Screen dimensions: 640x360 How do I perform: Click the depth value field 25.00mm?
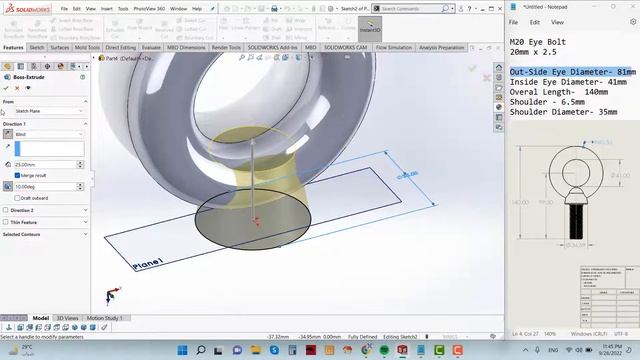pos(45,164)
